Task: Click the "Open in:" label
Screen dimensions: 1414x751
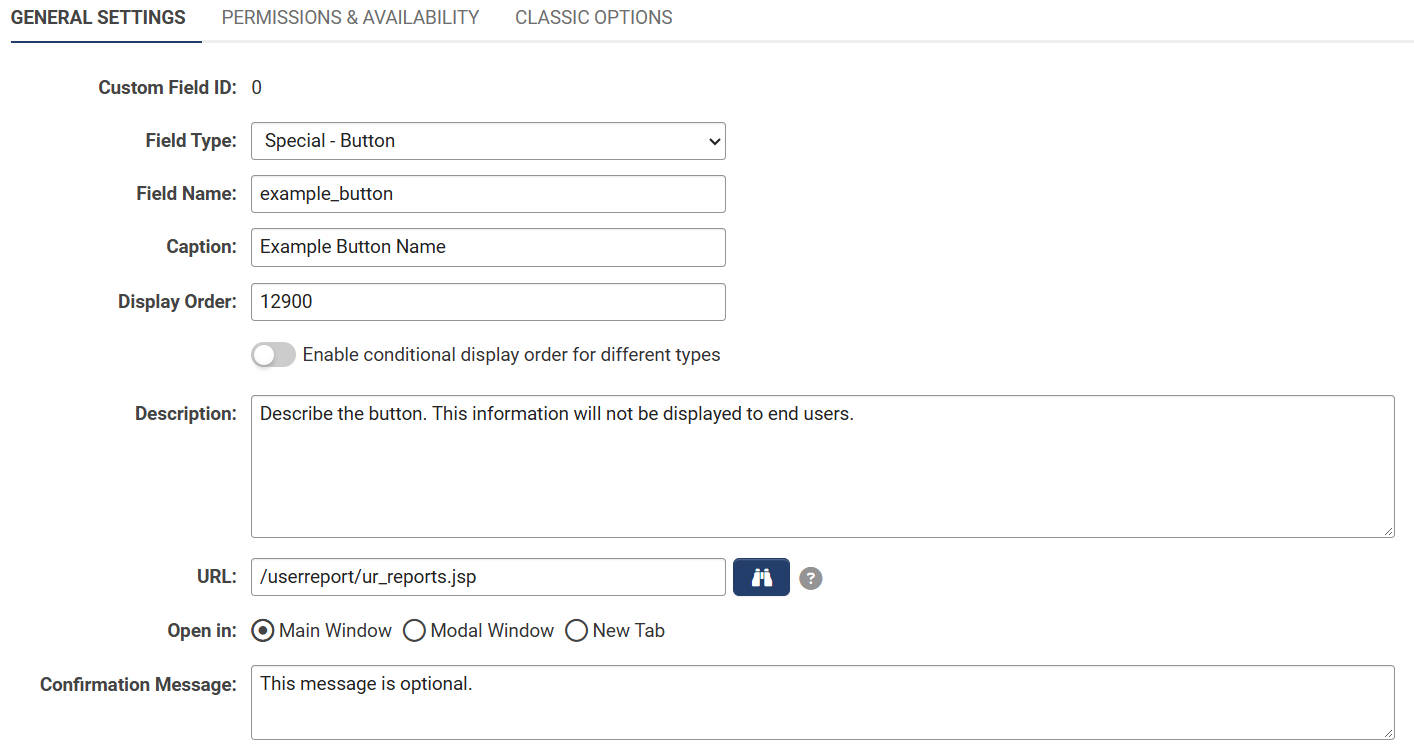Action: click(202, 631)
